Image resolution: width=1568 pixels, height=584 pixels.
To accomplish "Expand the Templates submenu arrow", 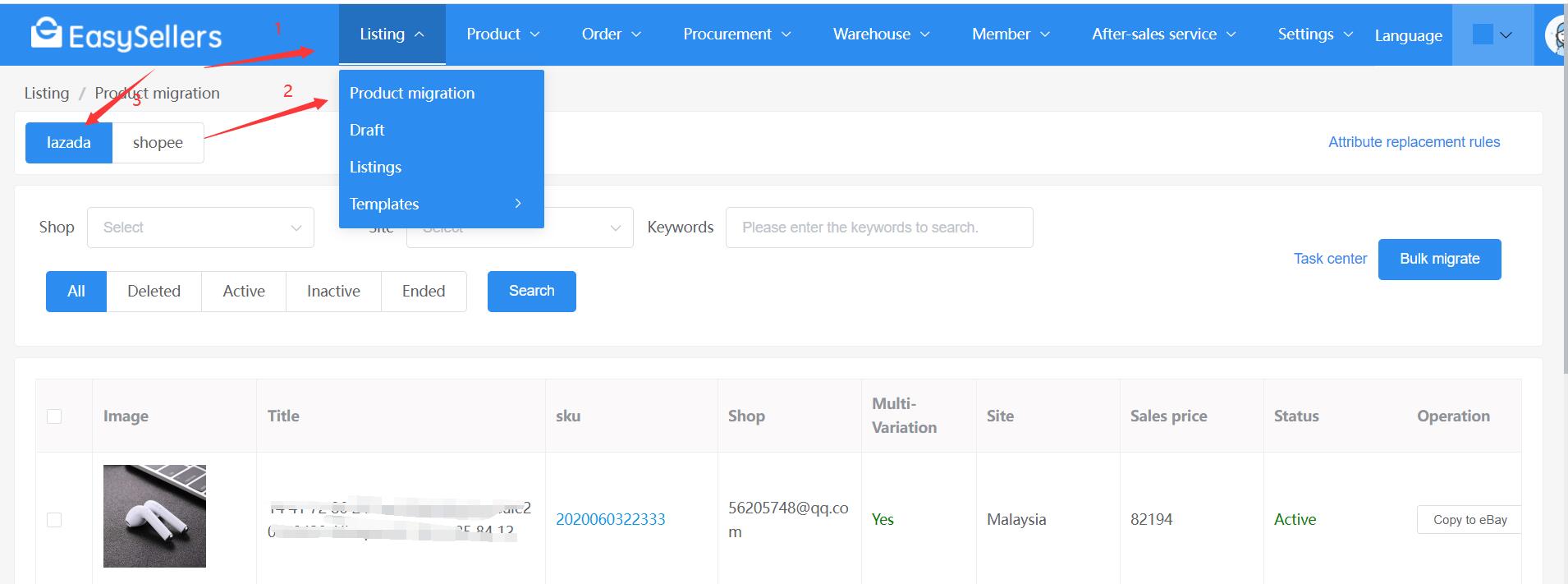I will (x=517, y=204).
